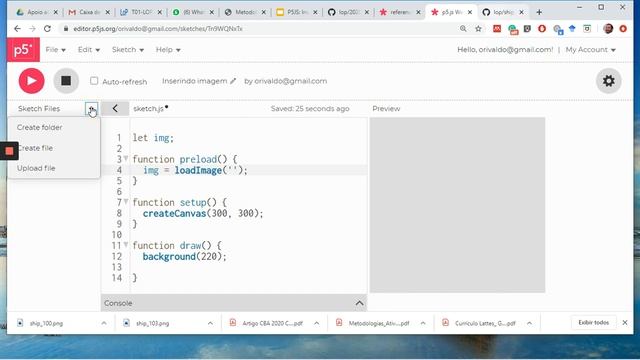Switch to the last GitHub lop/ship tab
The width and height of the screenshot is (640, 360).
pyautogui.click(x=503, y=12)
